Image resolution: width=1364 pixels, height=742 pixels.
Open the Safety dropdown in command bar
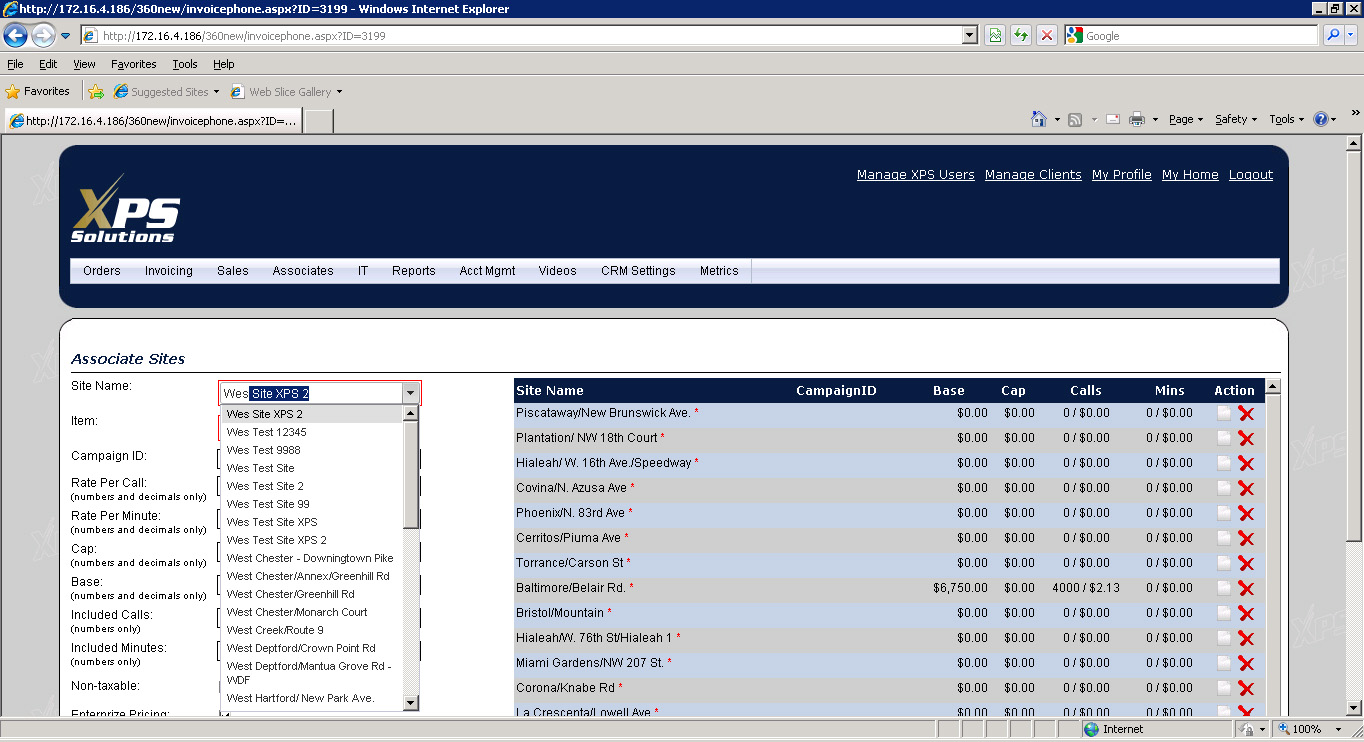[1237, 119]
